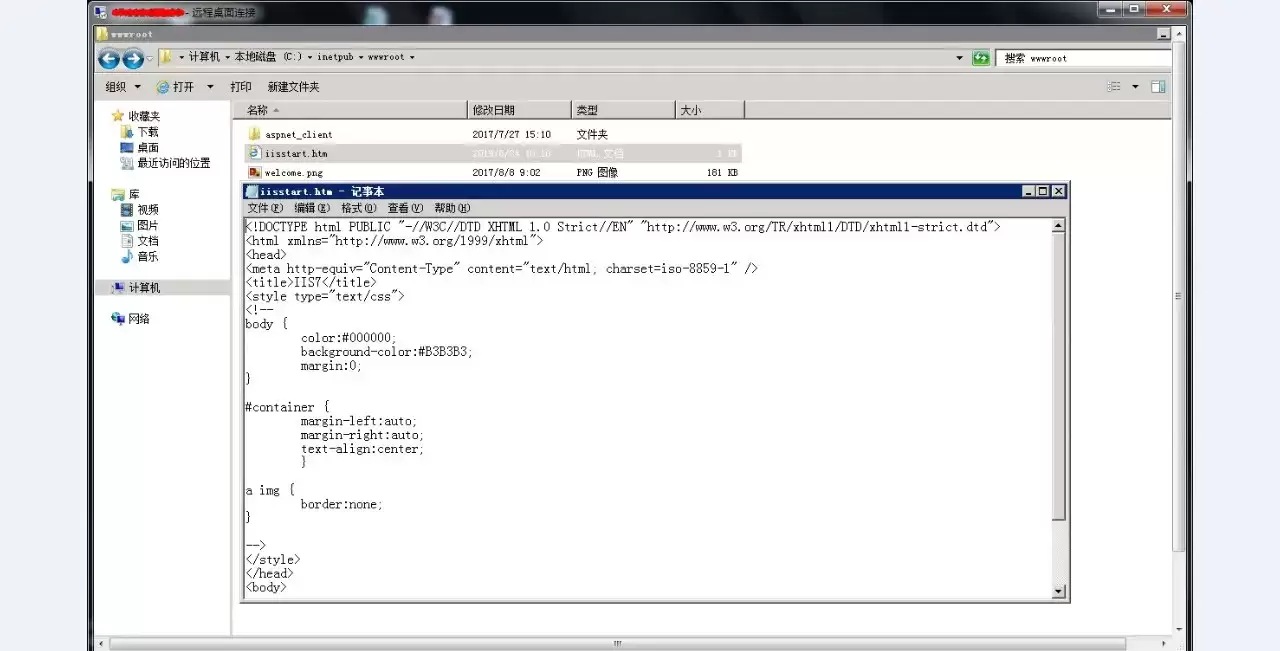Click the green refresh button beside address bar

coord(981,58)
